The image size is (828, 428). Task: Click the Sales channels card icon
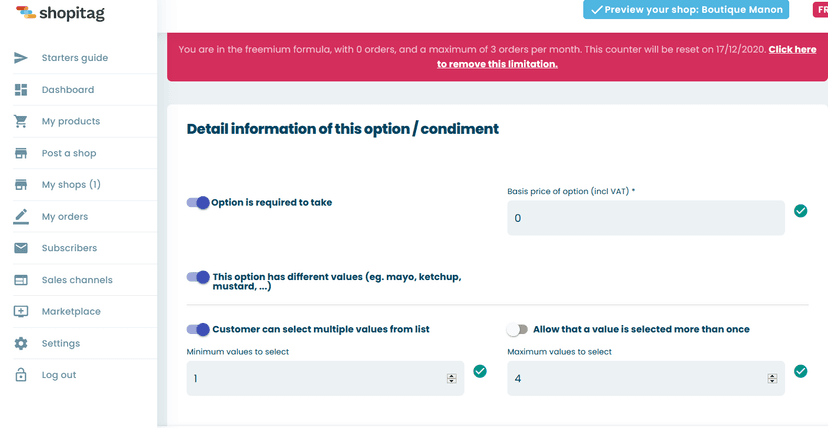click(x=21, y=280)
